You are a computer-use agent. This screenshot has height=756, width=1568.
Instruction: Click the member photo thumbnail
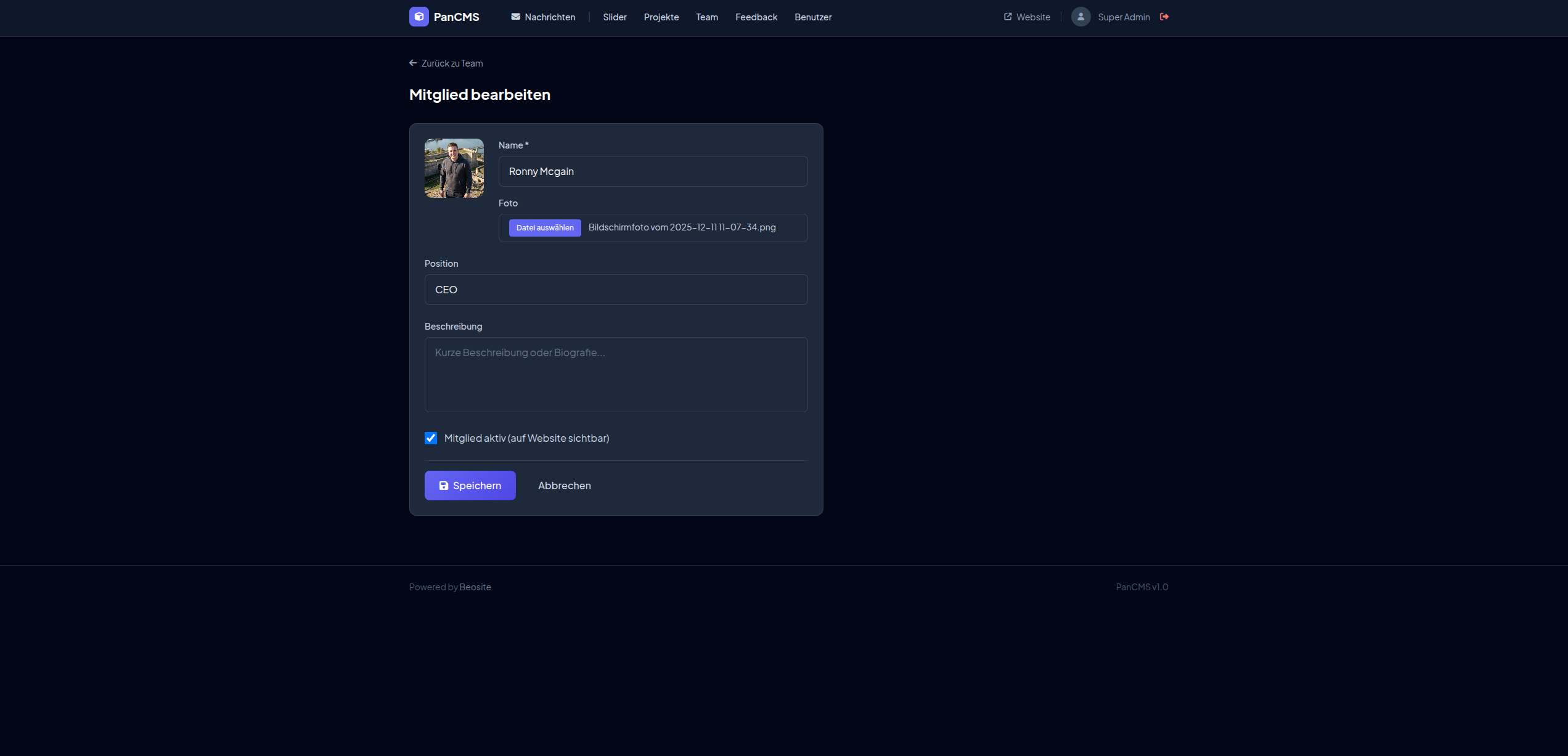point(454,168)
